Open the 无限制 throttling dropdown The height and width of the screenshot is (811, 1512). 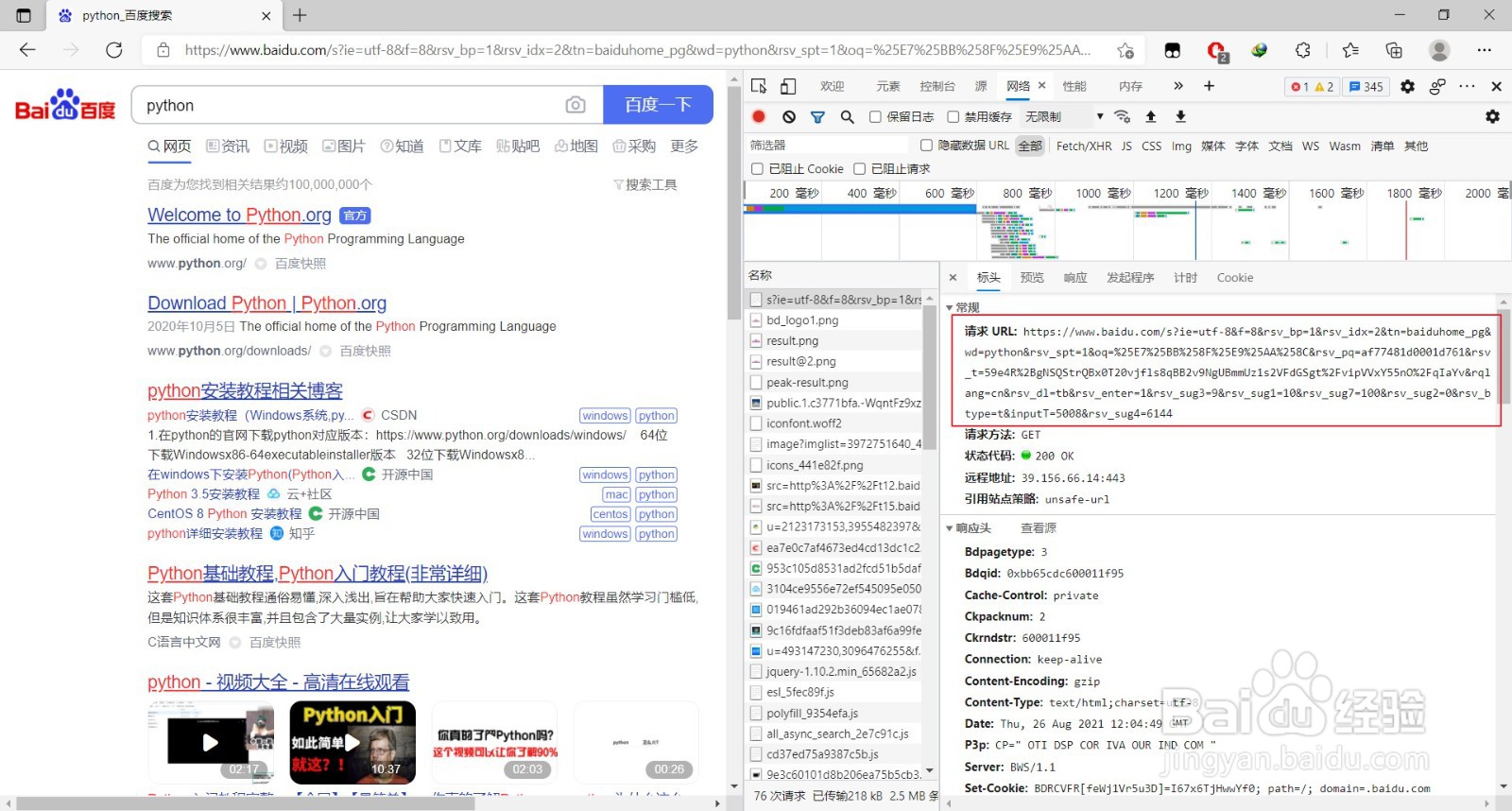tap(1064, 117)
